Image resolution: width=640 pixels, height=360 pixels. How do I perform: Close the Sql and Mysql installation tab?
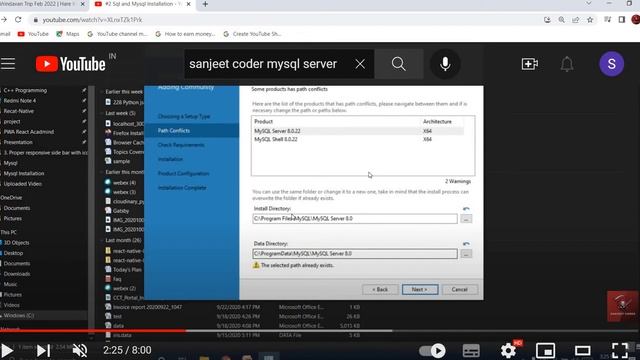pos(188,4)
